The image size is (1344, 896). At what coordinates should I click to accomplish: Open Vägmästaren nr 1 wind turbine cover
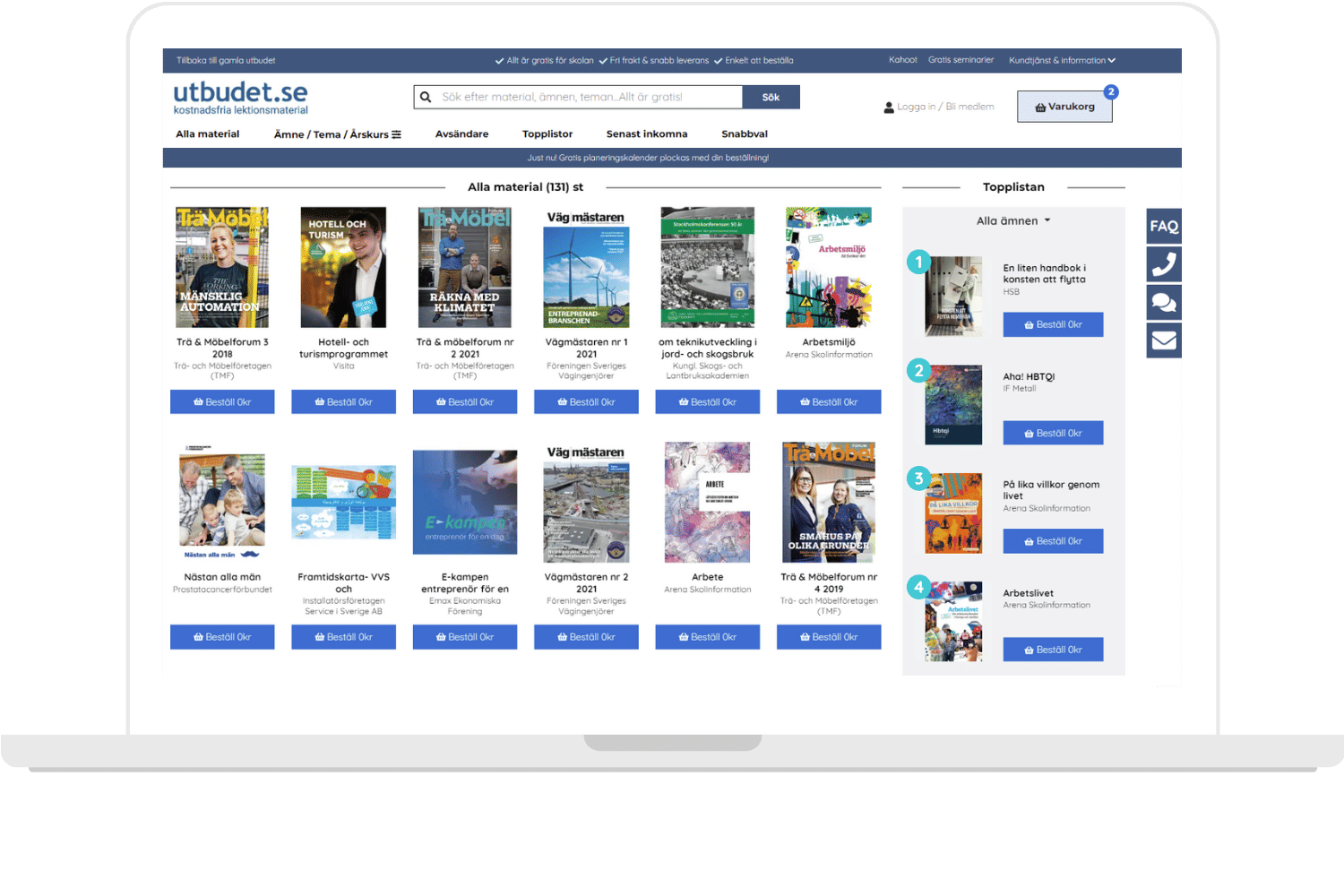586,267
